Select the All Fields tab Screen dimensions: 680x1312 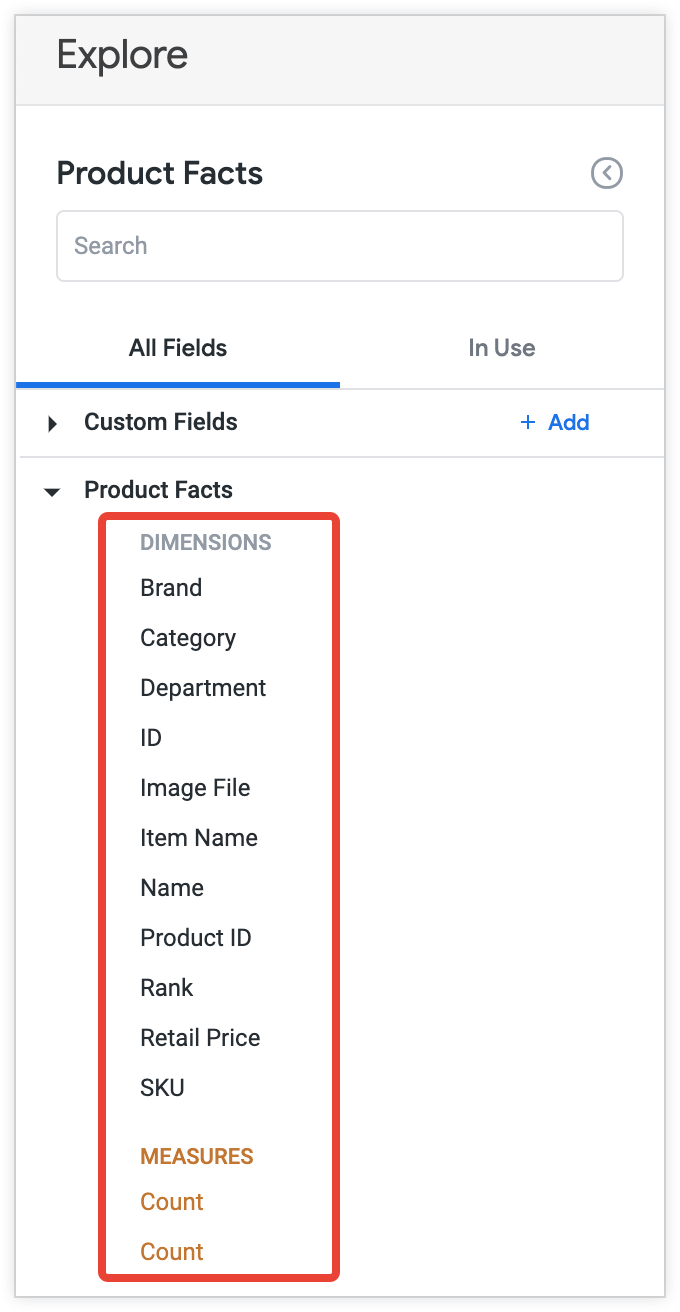coord(177,348)
